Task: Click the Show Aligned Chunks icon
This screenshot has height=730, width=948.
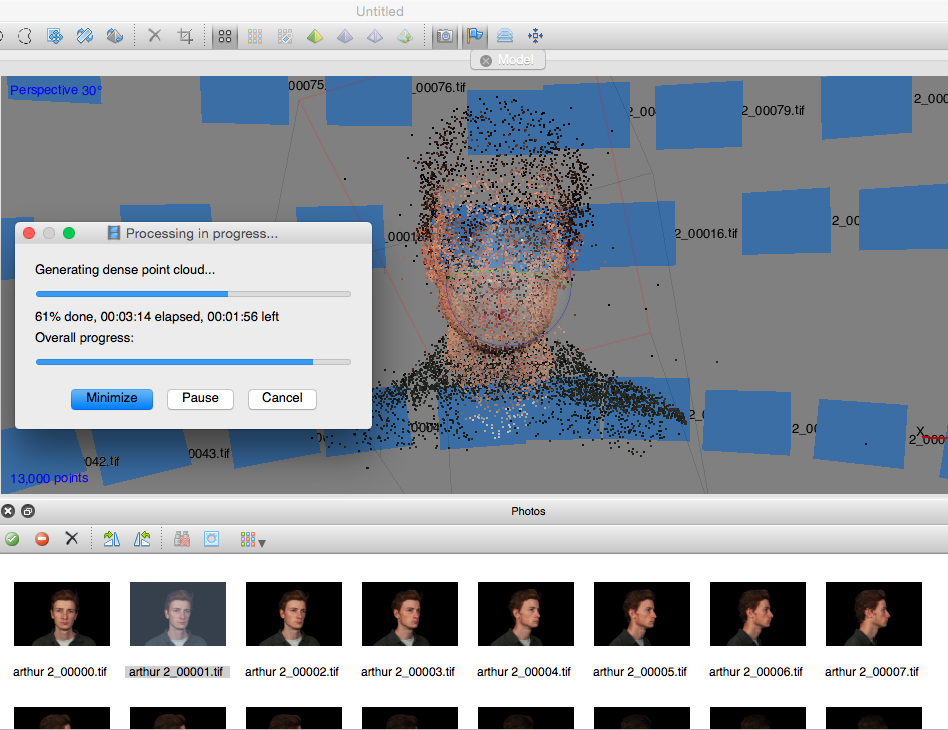Action: pos(505,36)
